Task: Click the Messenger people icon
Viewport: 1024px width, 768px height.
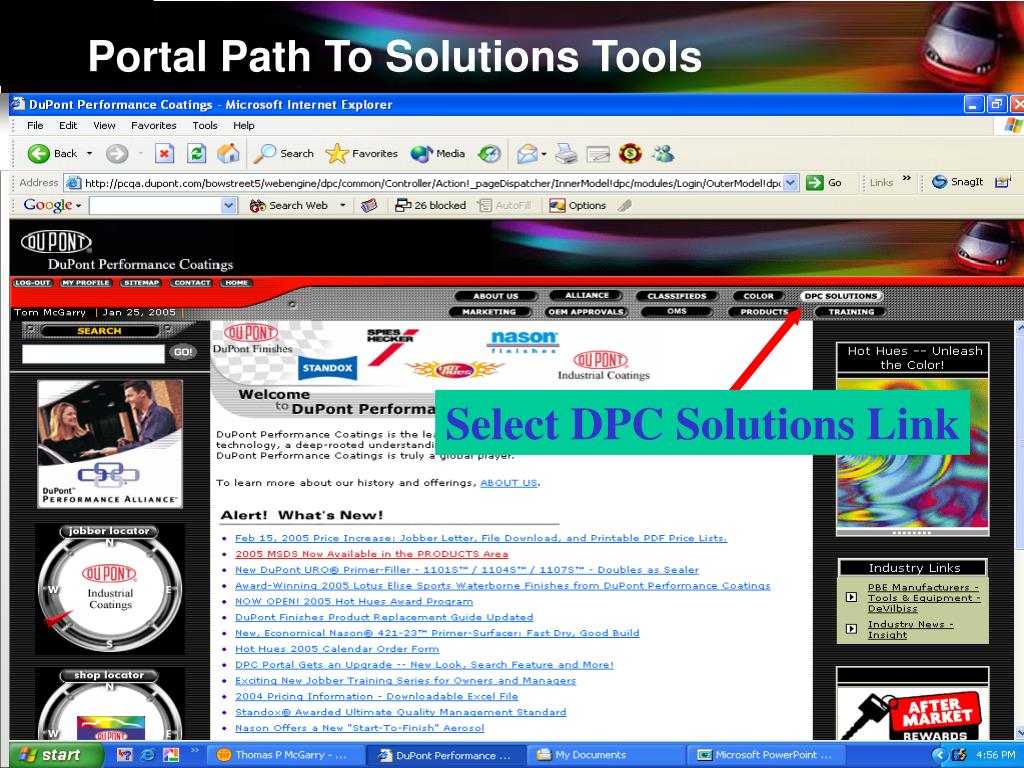Action: coord(663,153)
